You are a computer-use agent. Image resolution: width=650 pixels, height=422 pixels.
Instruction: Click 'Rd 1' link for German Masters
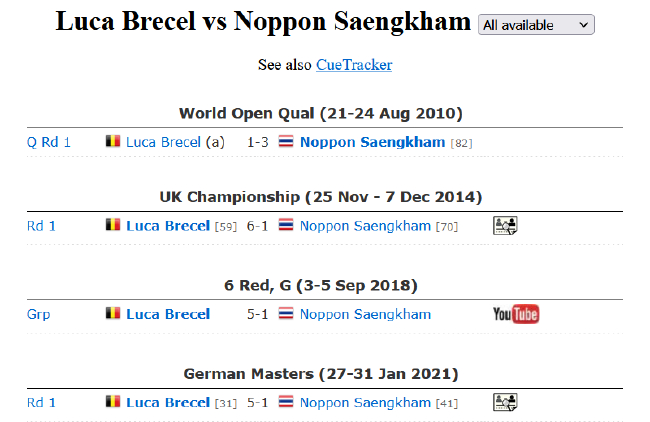point(41,402)
